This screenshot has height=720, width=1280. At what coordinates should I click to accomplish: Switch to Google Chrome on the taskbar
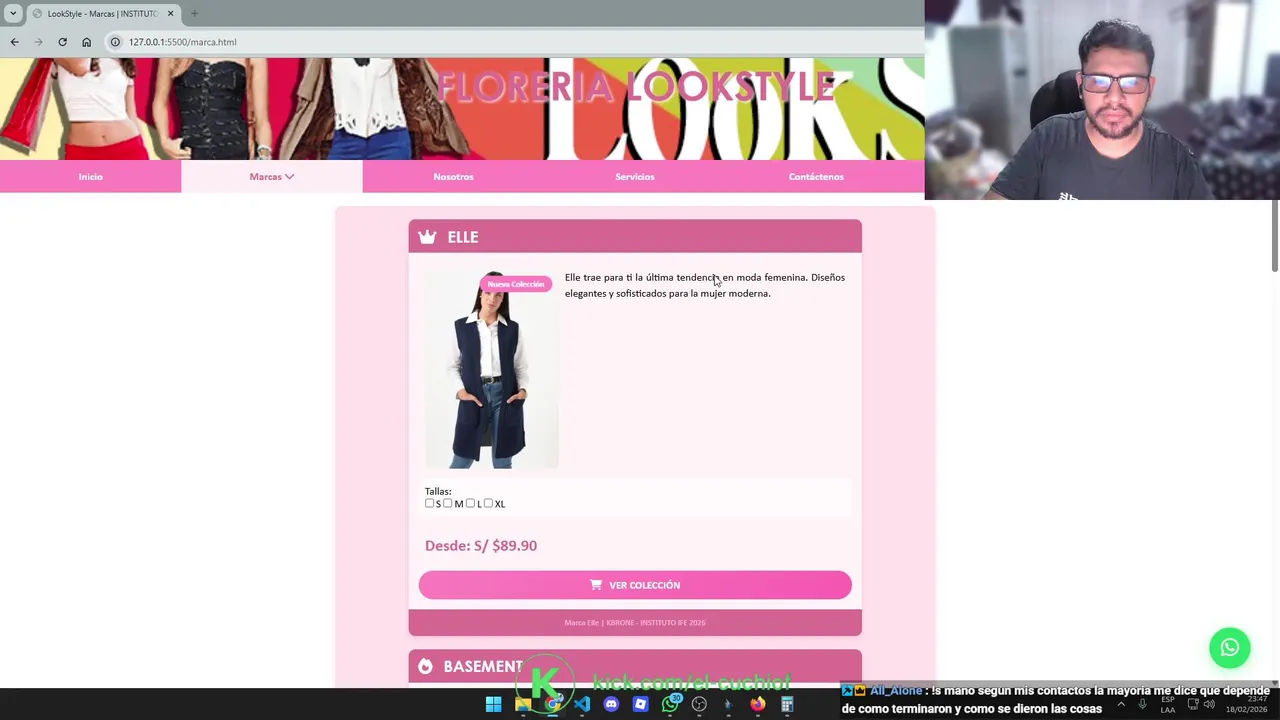(552, 704)
